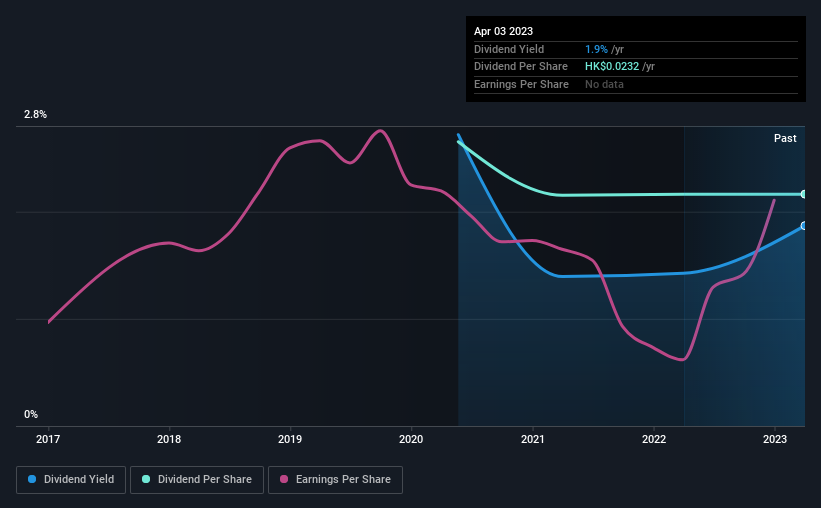The image size is (821, 508).
Task: Click the 2.8% y-axis label
Action: 35,114
